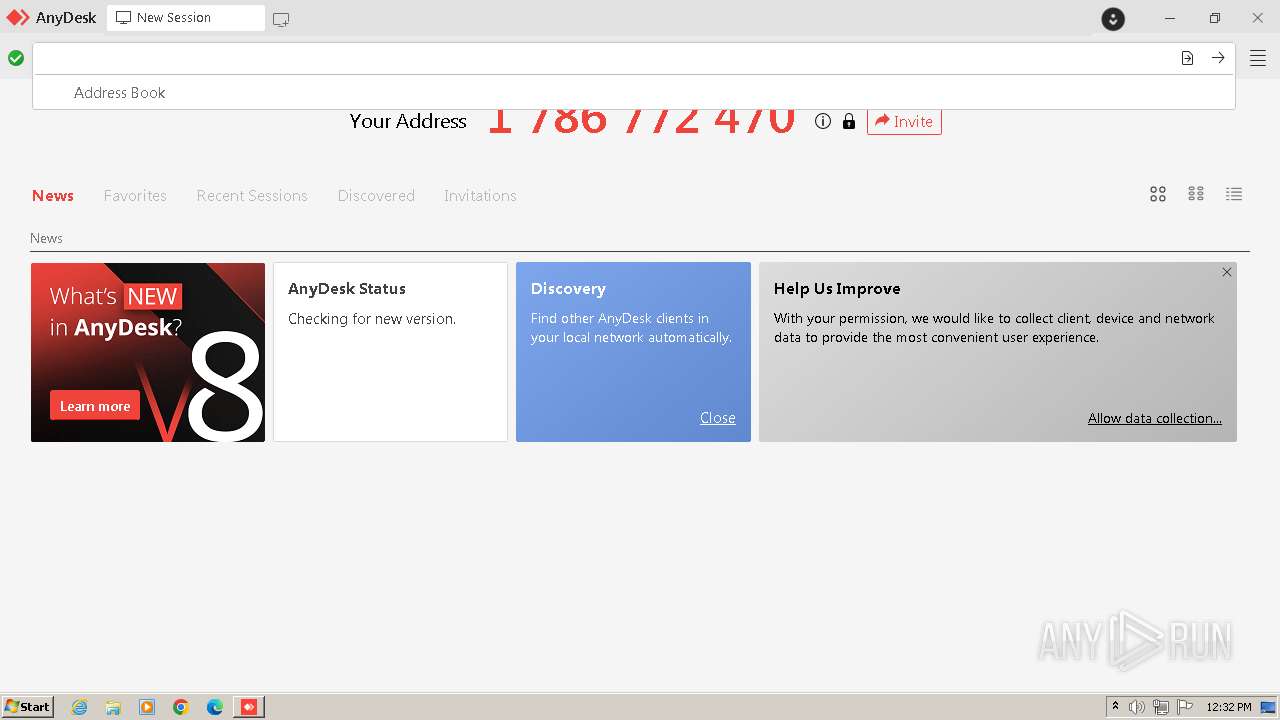Open File Explorer from taskbar
Image resolution: width=1280 pixels, height=720 pixels.
(113, 707)
